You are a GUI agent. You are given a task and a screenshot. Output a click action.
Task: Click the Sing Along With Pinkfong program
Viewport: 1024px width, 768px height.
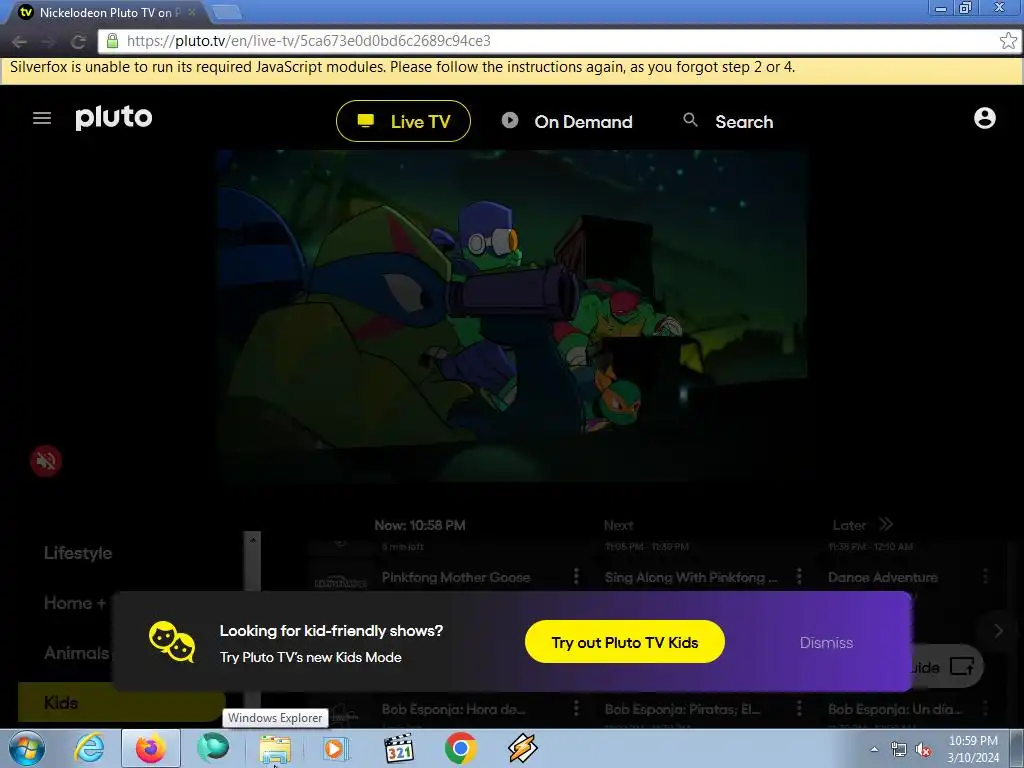point(691,577)
